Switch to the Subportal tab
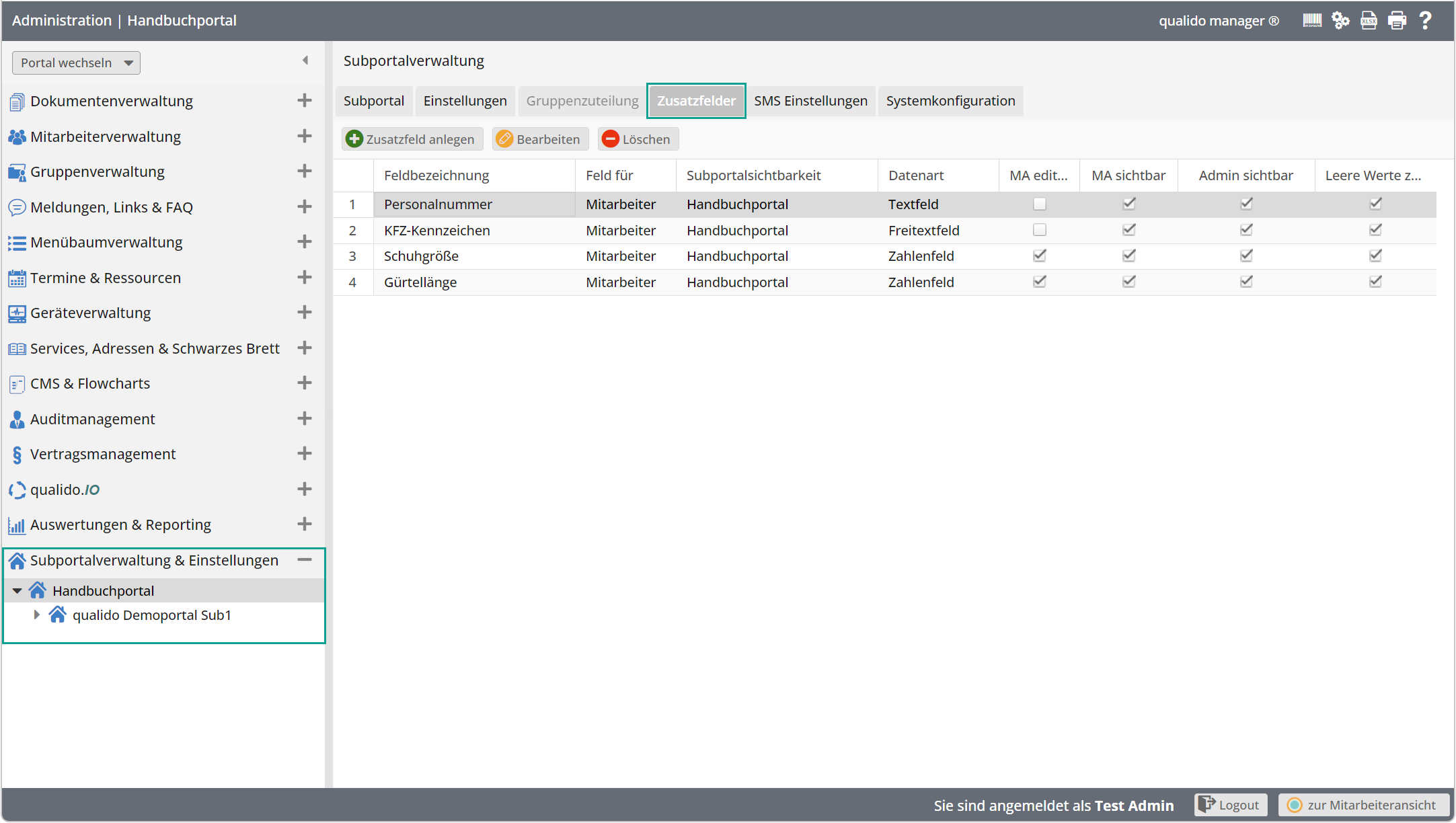 tap(374, 101)
